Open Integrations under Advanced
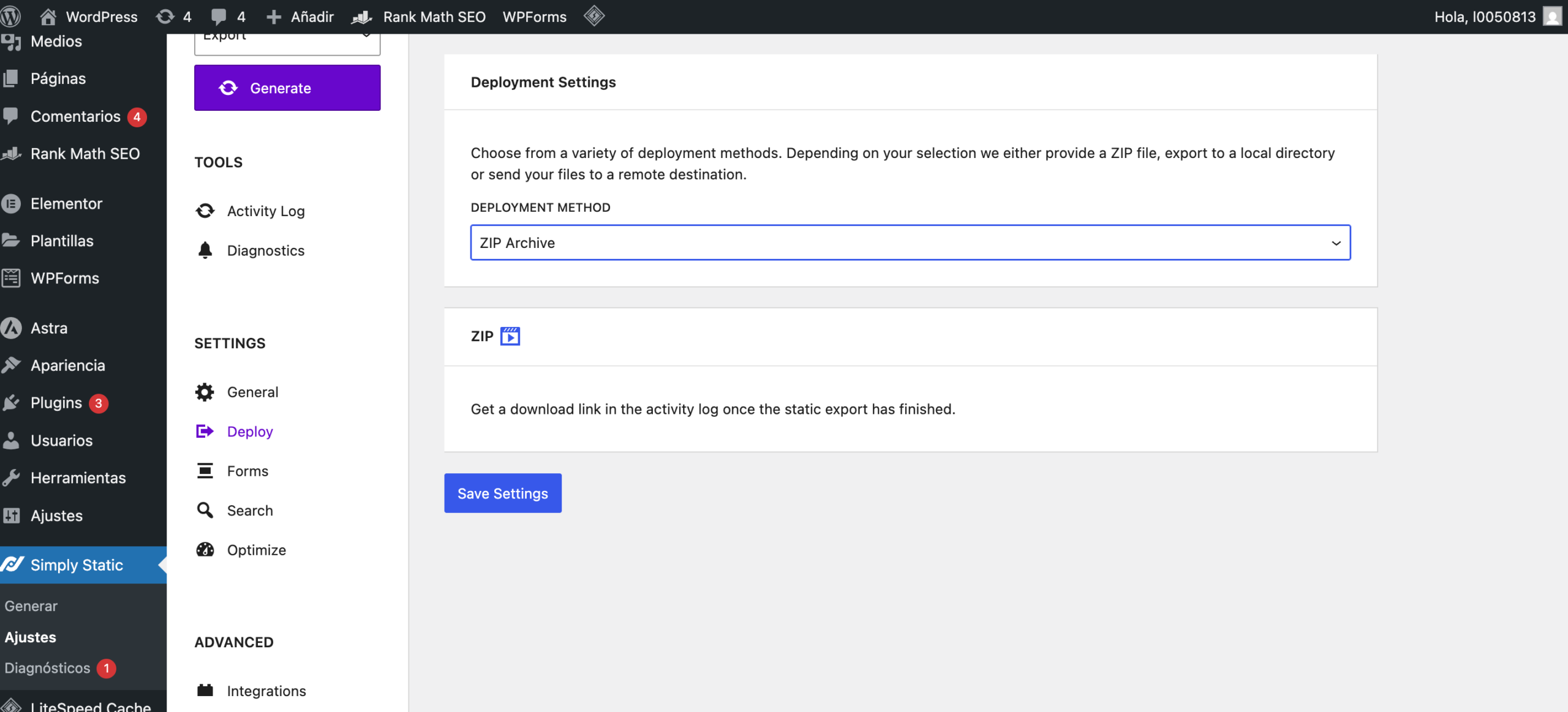This screenshot has width=1568, height=712. click(266, 691)
